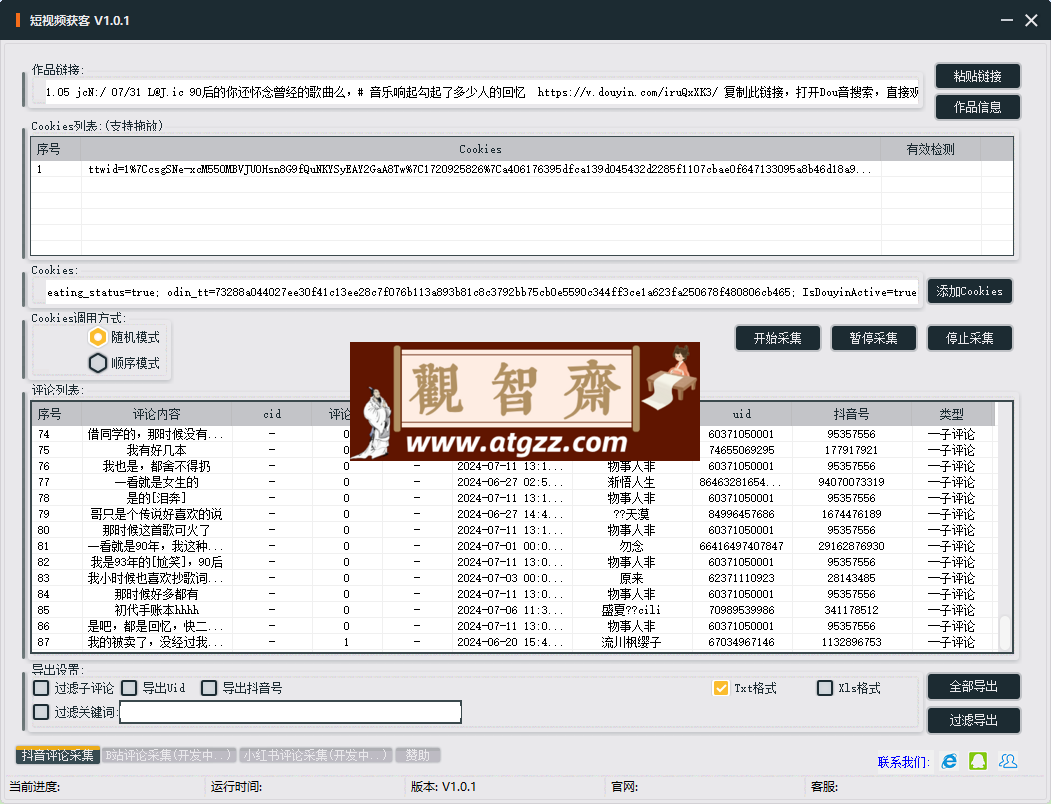Focus the 作品链接 input field
Screen dimensions: 1051x804
481,92
